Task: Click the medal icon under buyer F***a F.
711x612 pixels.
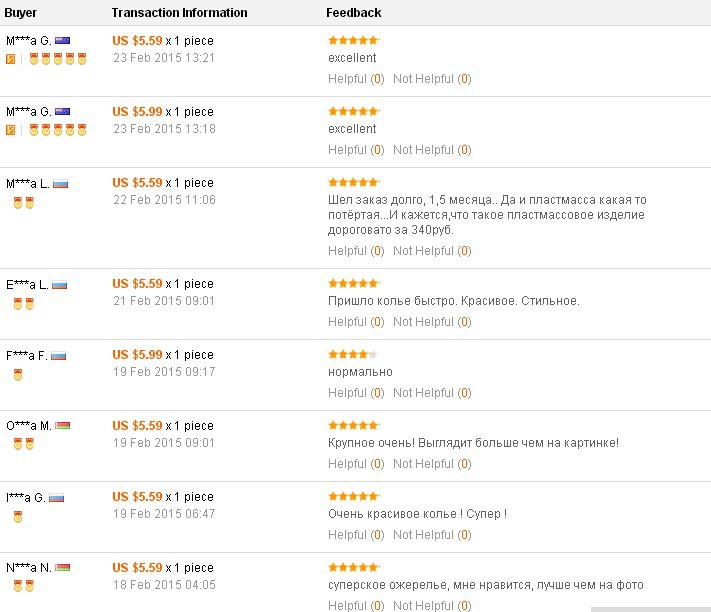Action: (18, 375)
